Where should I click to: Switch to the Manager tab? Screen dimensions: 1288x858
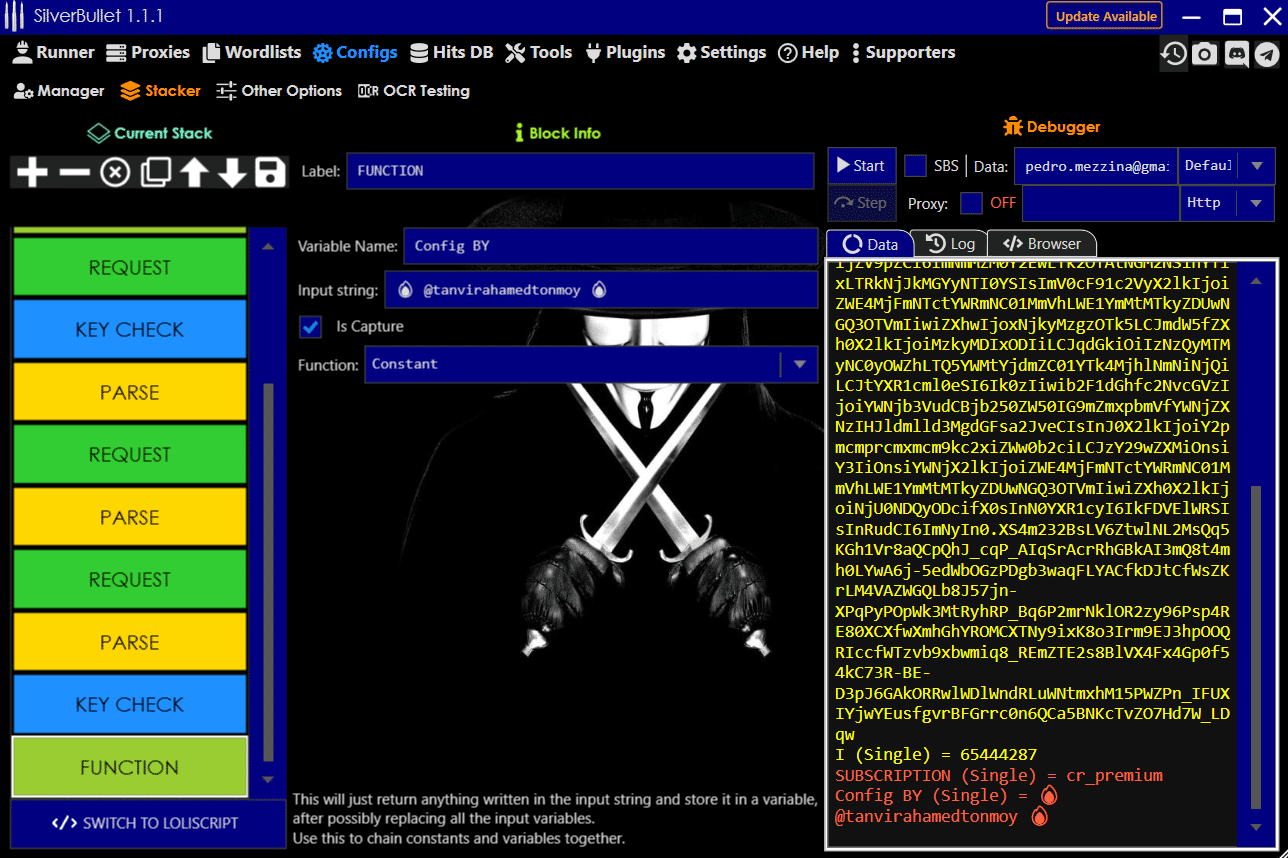pyautogui.click(x=59, y=91)
